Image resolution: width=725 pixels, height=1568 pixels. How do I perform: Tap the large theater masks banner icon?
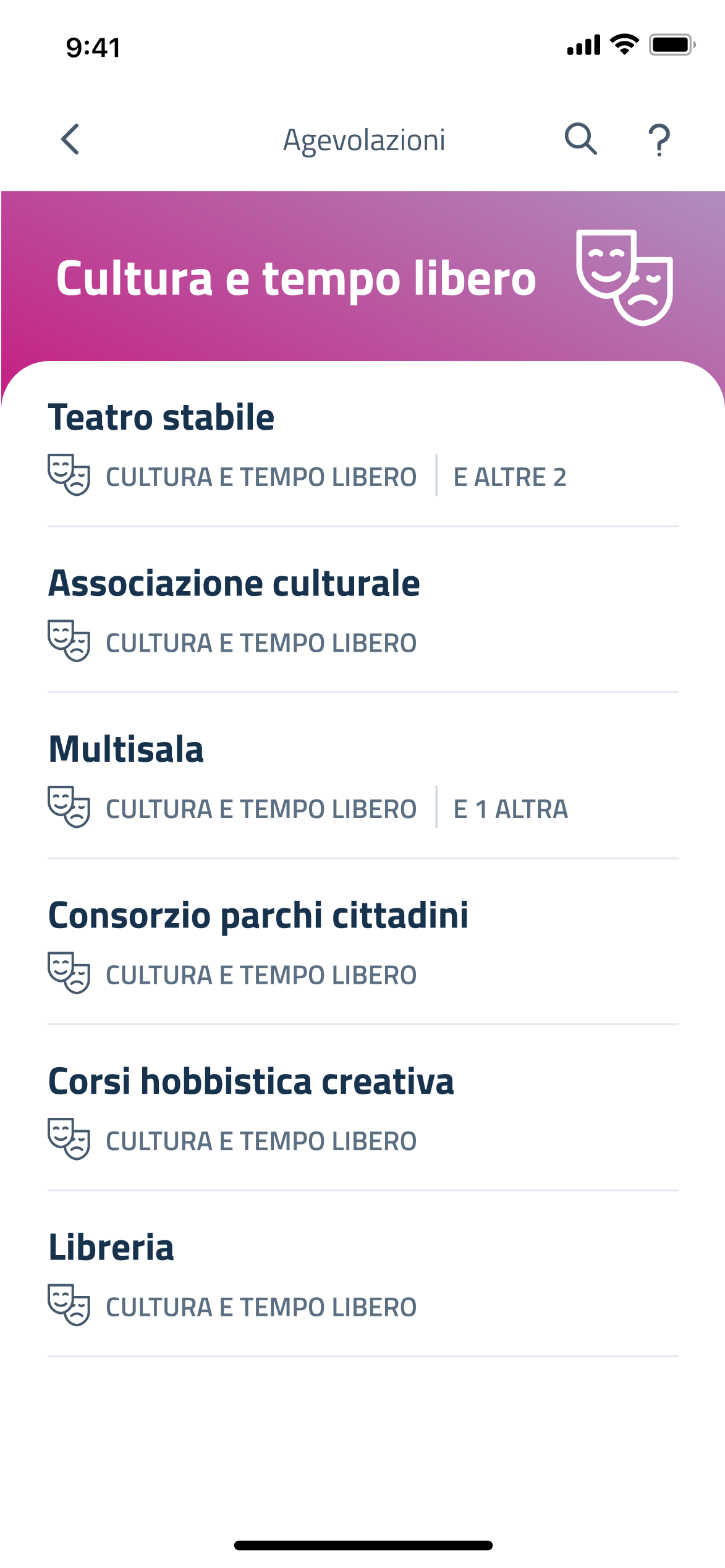624,277
